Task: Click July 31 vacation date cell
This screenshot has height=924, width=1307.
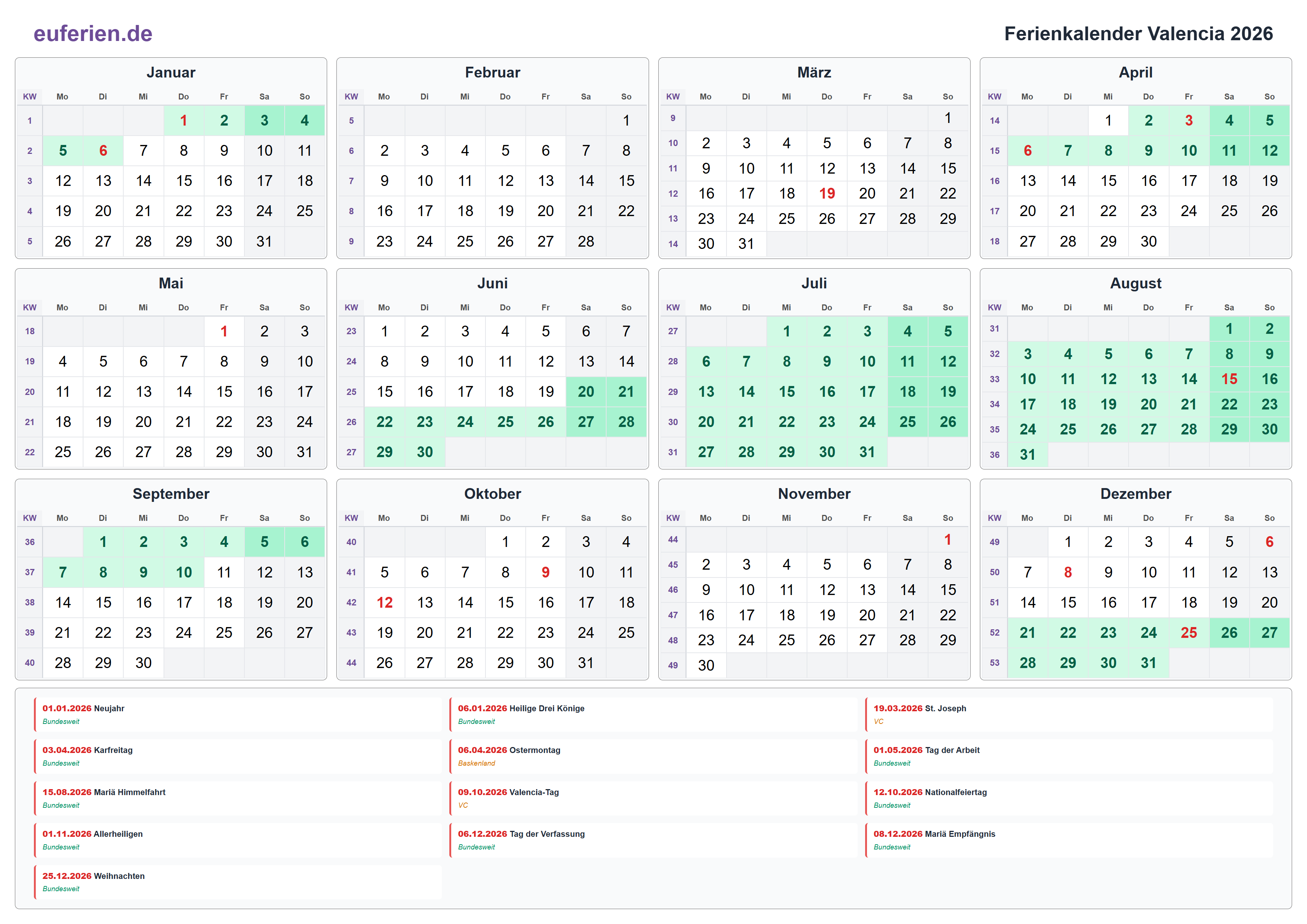Action: click(x=867, y=452)
